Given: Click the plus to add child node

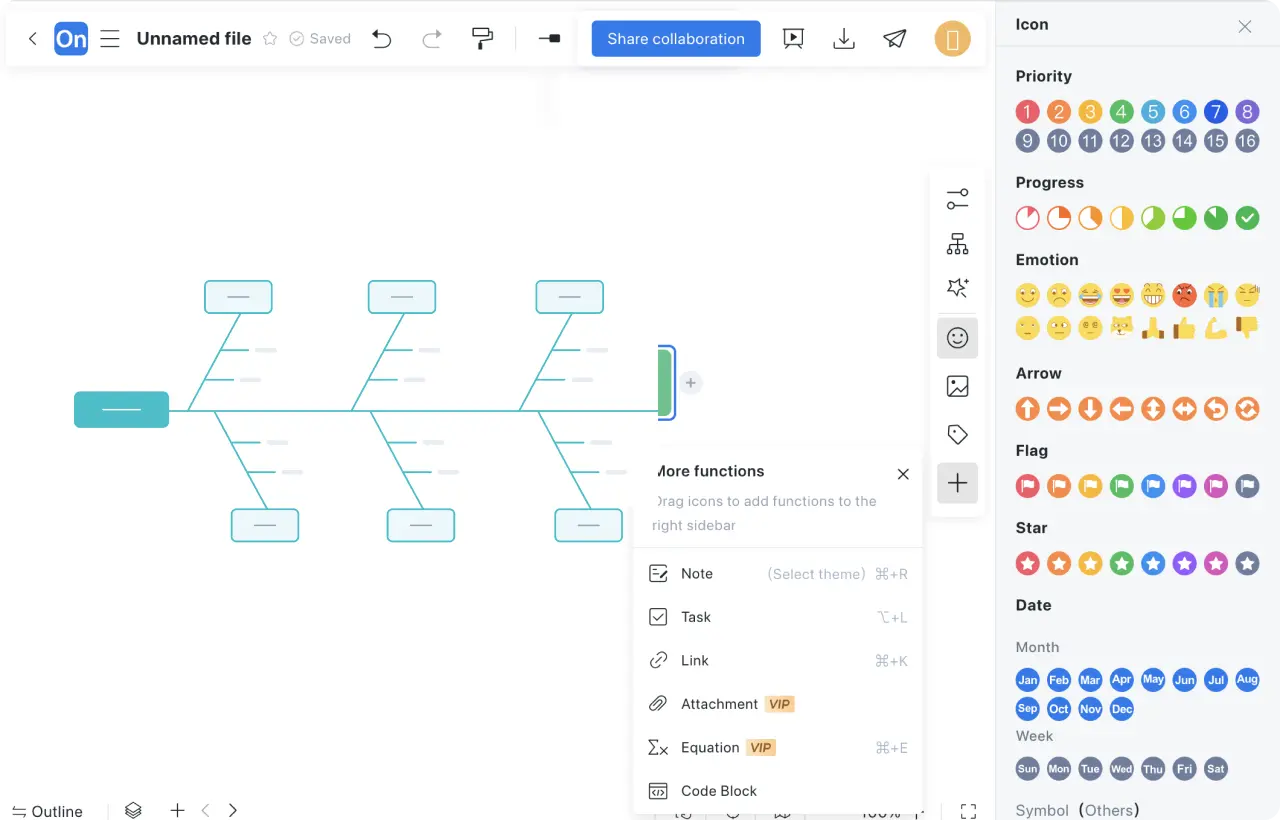Looking at the screenshot, I should tap(691, 383).
